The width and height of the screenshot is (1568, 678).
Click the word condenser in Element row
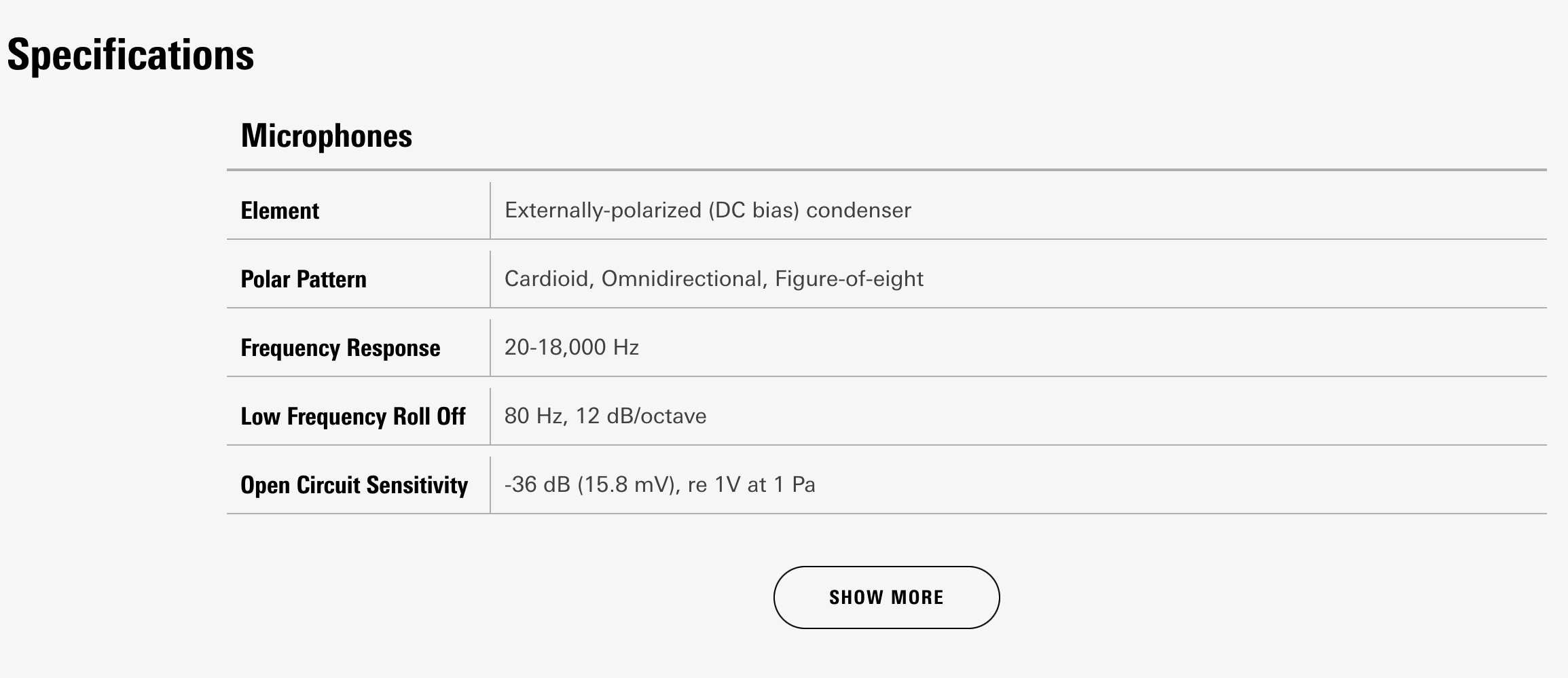858,211
